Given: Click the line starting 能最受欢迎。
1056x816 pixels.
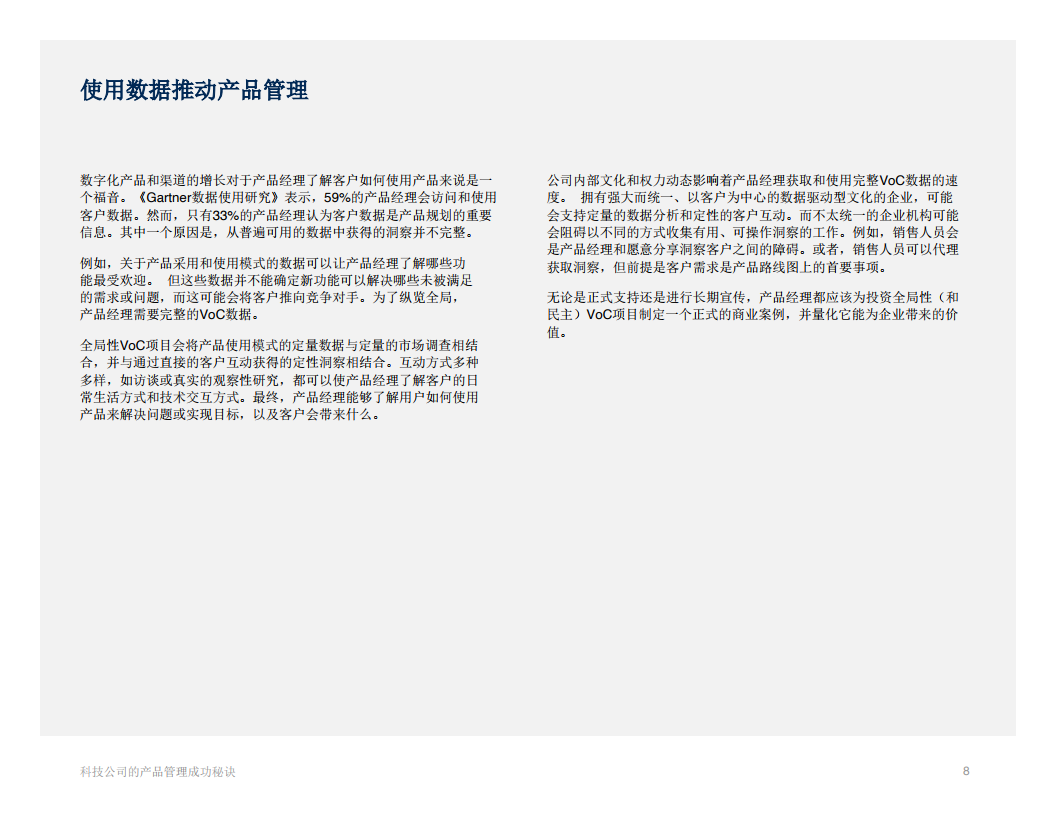Looking at the screenshot, I should click(x=276, y=280).
